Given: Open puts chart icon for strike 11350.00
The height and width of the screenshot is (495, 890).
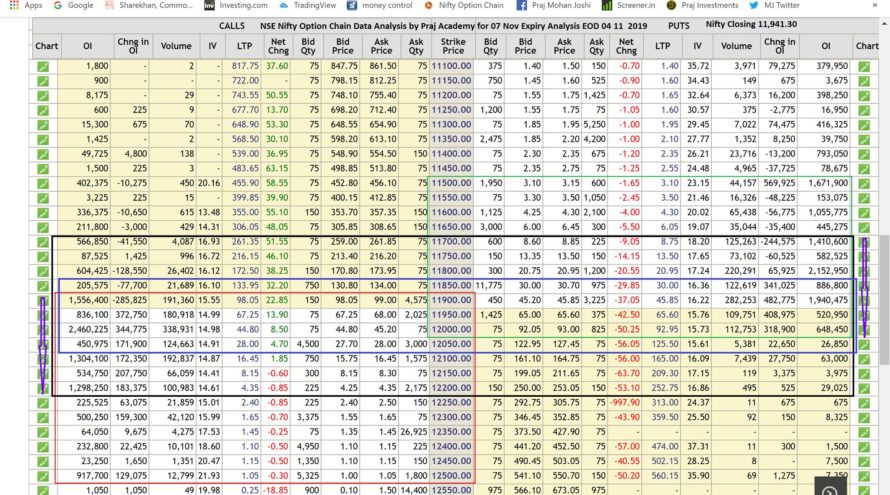Looking at the screenshot, I should tap(864, 140).
